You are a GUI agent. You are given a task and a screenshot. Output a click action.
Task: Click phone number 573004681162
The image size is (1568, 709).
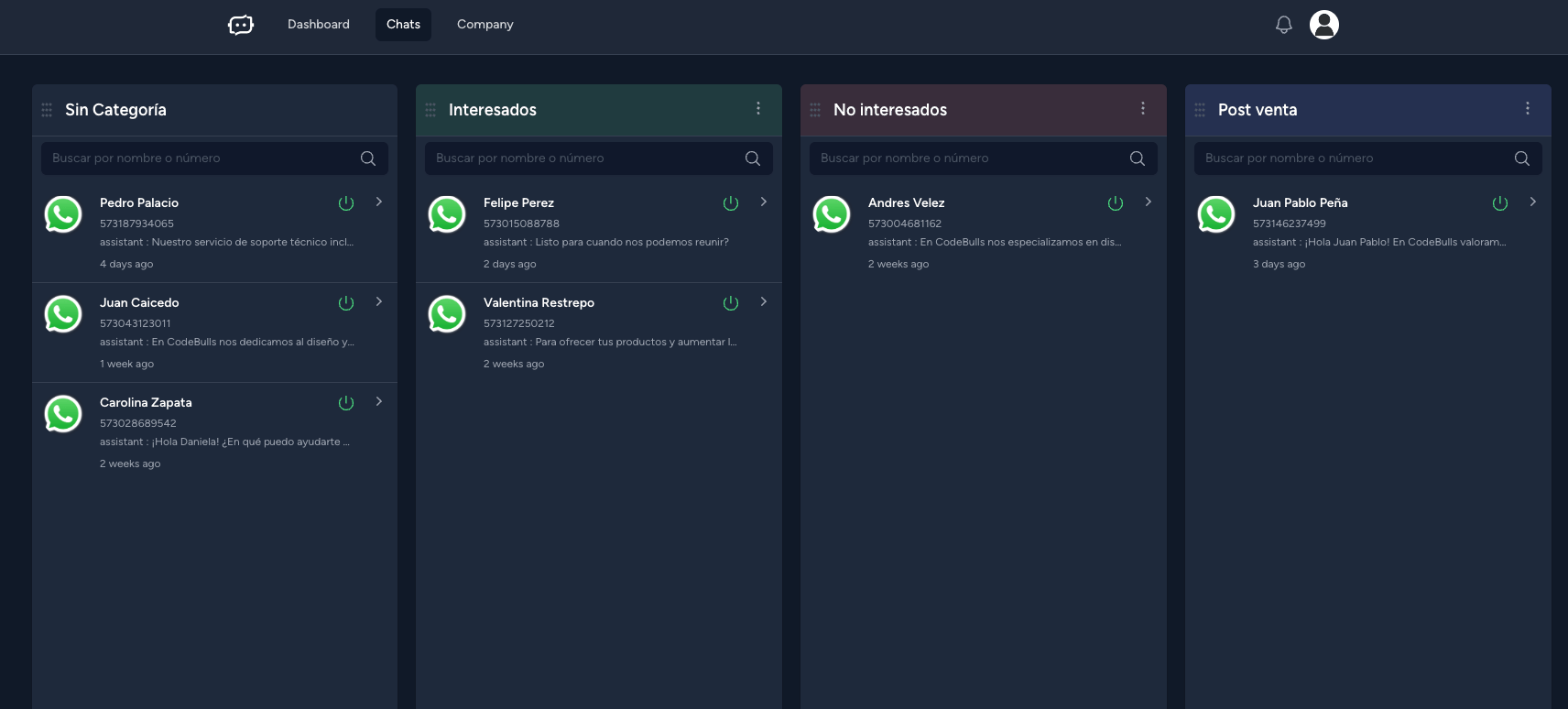904,224
